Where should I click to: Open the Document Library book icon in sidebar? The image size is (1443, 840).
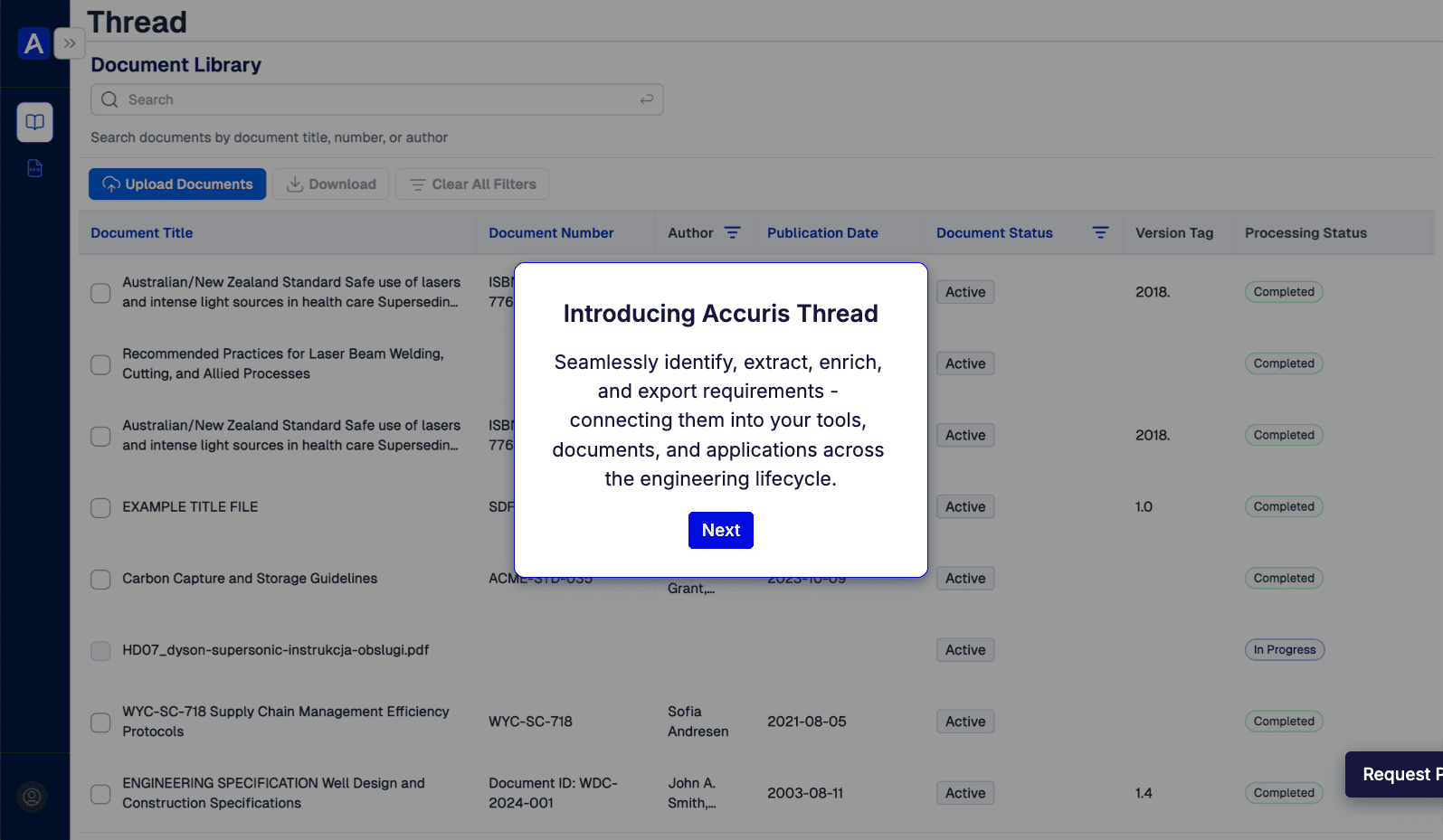(x=34, y=122)
